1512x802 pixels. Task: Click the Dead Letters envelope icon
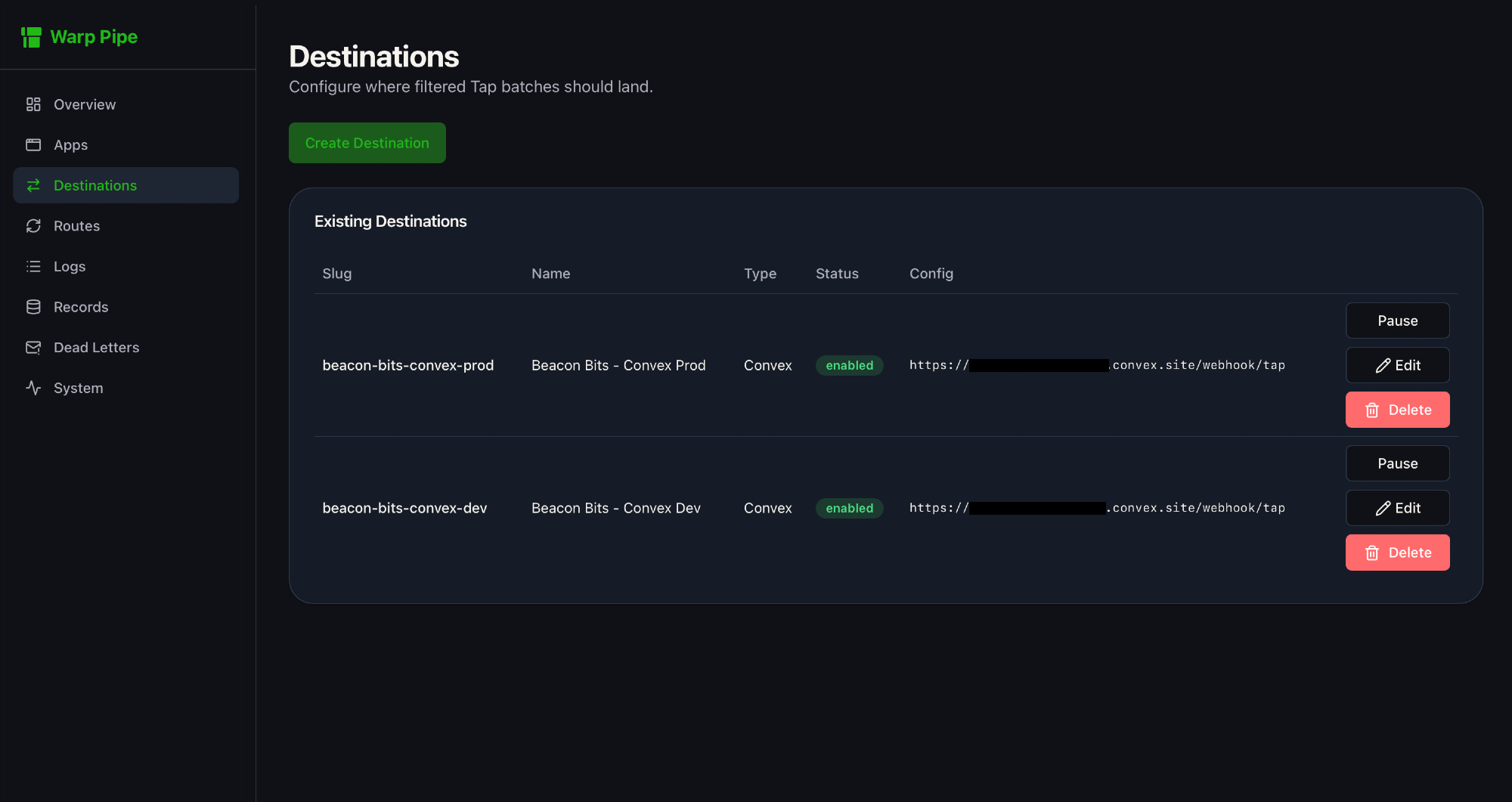(x=33, y=347)
